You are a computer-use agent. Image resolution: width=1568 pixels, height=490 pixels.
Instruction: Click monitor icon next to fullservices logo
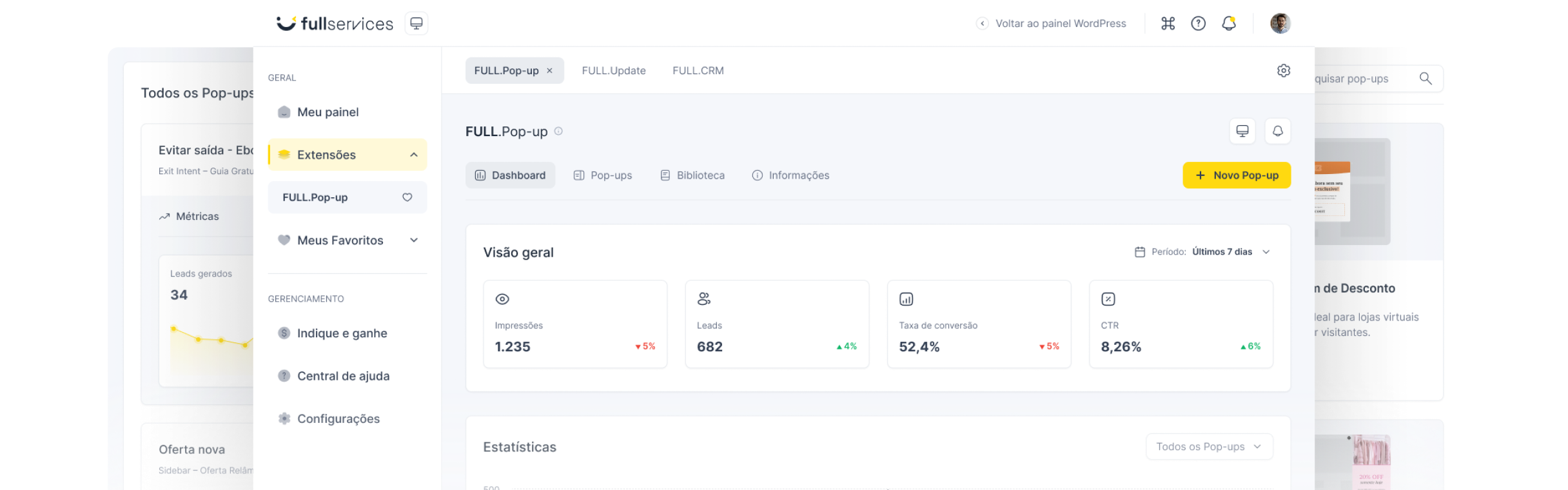[416, 24]
